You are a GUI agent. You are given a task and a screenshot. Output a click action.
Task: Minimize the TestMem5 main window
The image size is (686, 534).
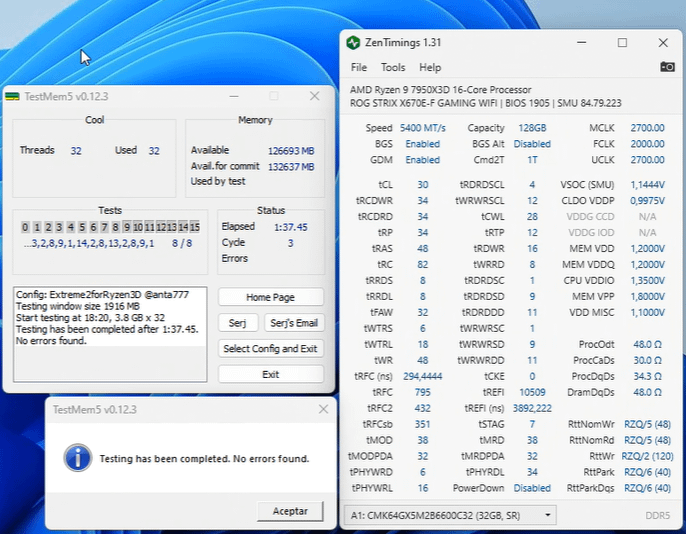234,96
